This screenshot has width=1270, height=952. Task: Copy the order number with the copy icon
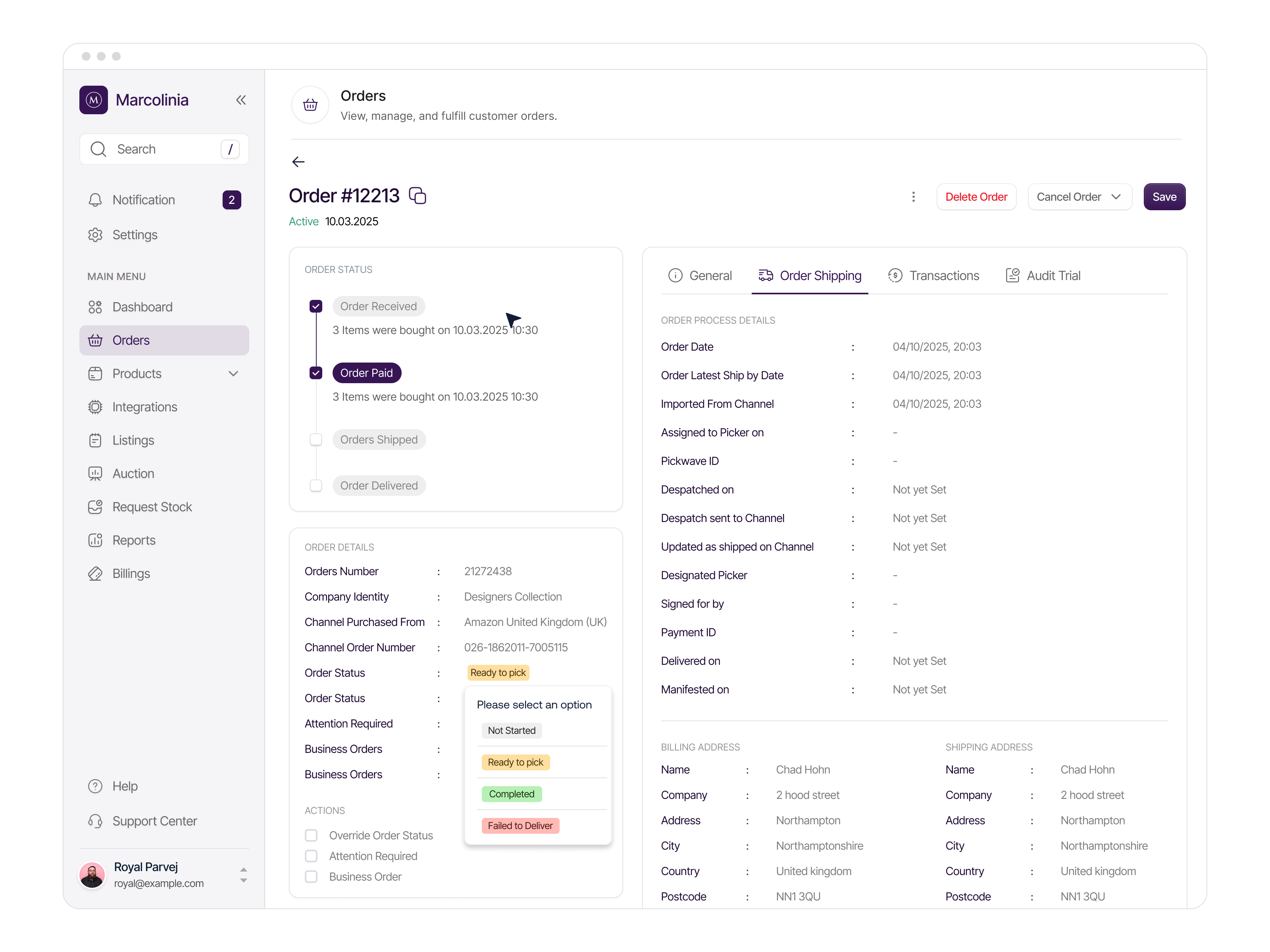click(418, 195)
